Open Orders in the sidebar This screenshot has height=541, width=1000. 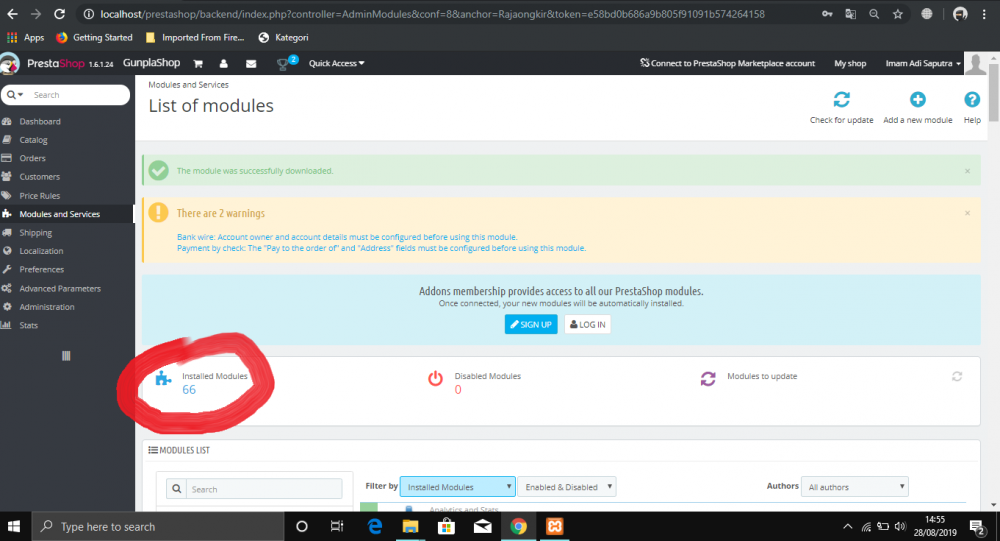point(32,158)
